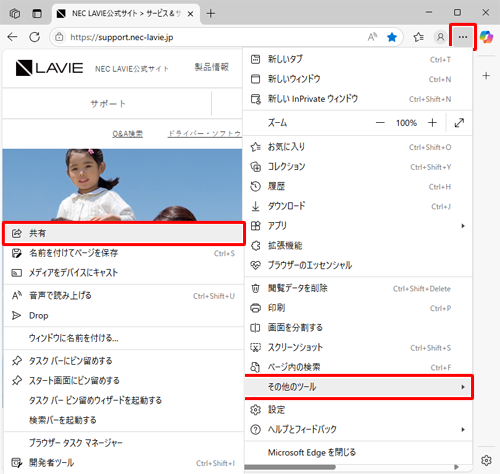The image size is (500, 474).
Task: Select スクリーンショット menu item
Action: point(358,348)
